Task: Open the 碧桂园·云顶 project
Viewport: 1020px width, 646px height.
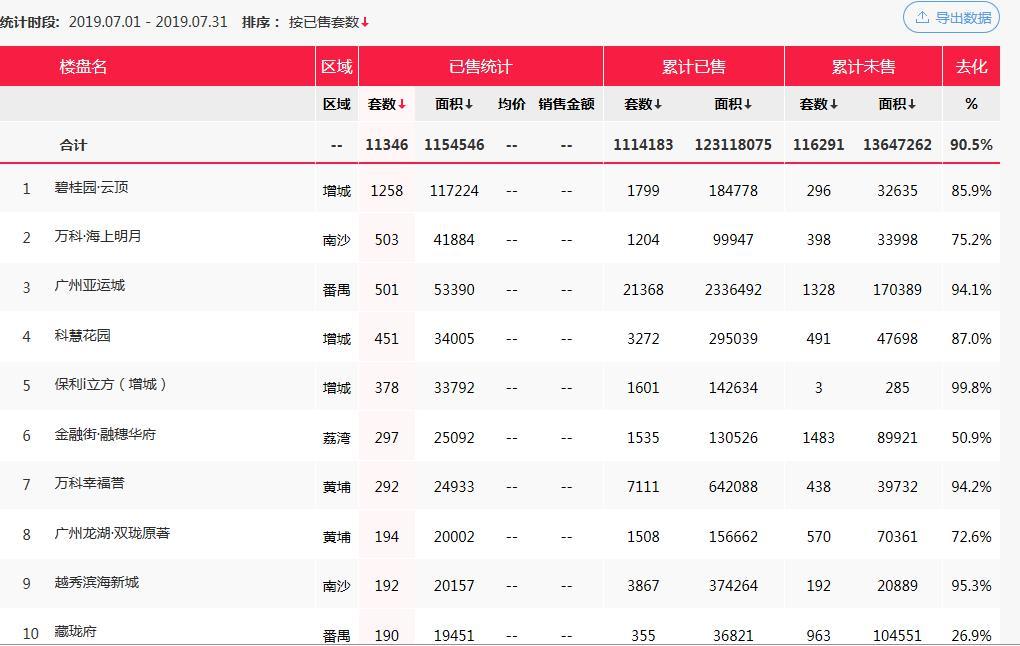Action: coord(91,188)
